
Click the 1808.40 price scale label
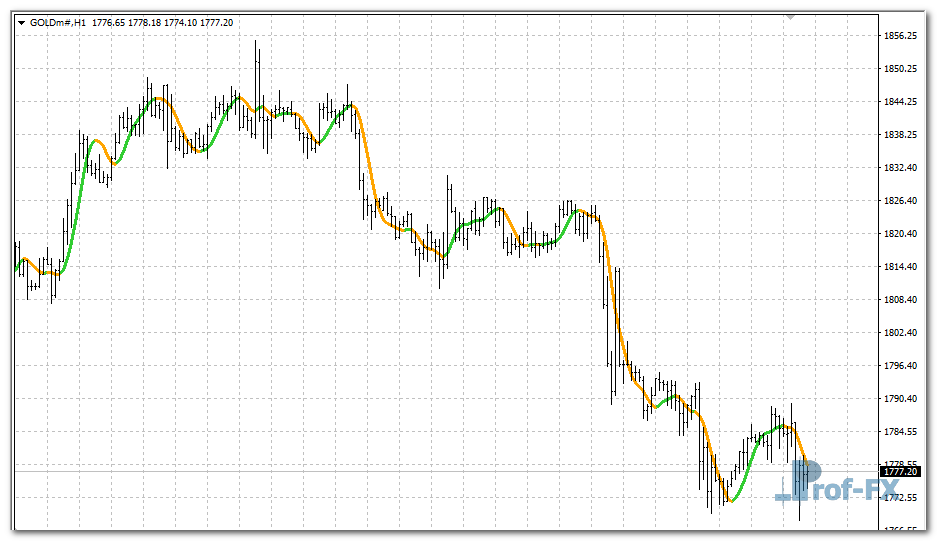[901, 300]
